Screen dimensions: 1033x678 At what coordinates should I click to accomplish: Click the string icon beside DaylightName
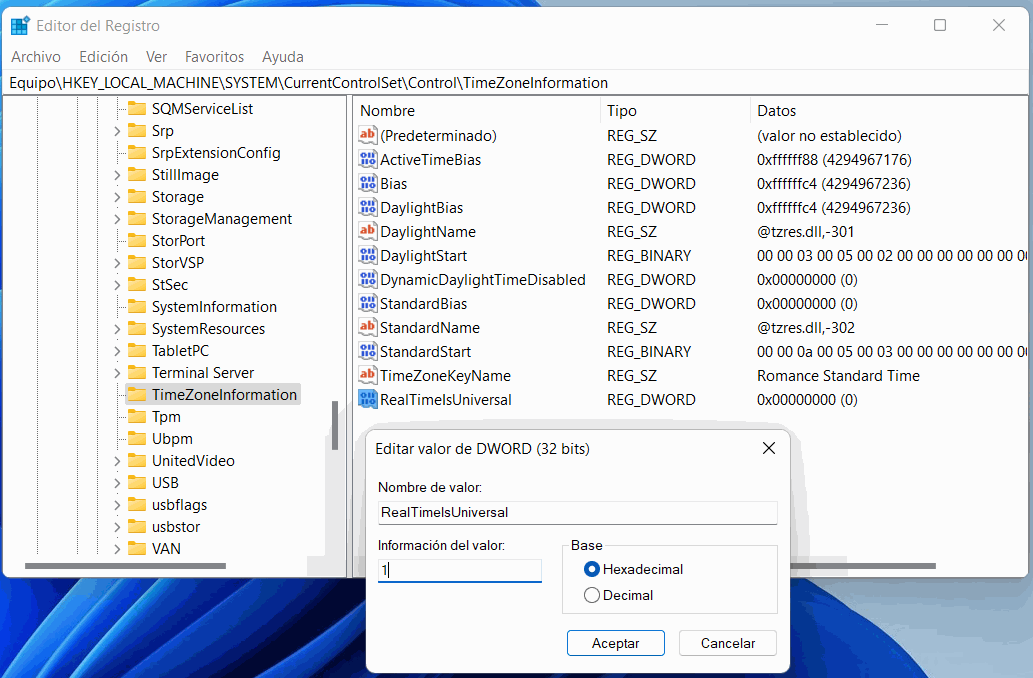tap(367, 232)
